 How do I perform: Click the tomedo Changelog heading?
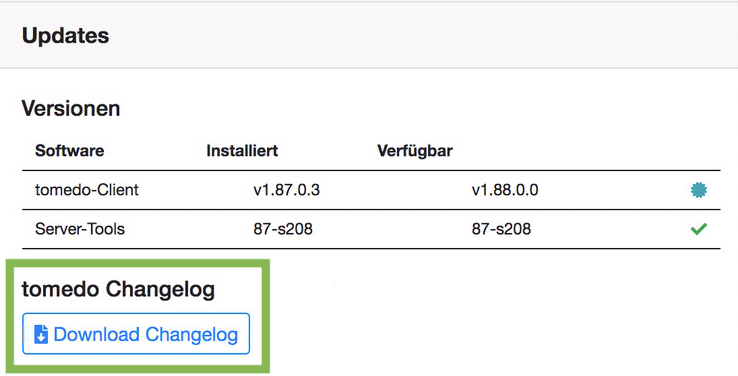(x=118, y=289)
